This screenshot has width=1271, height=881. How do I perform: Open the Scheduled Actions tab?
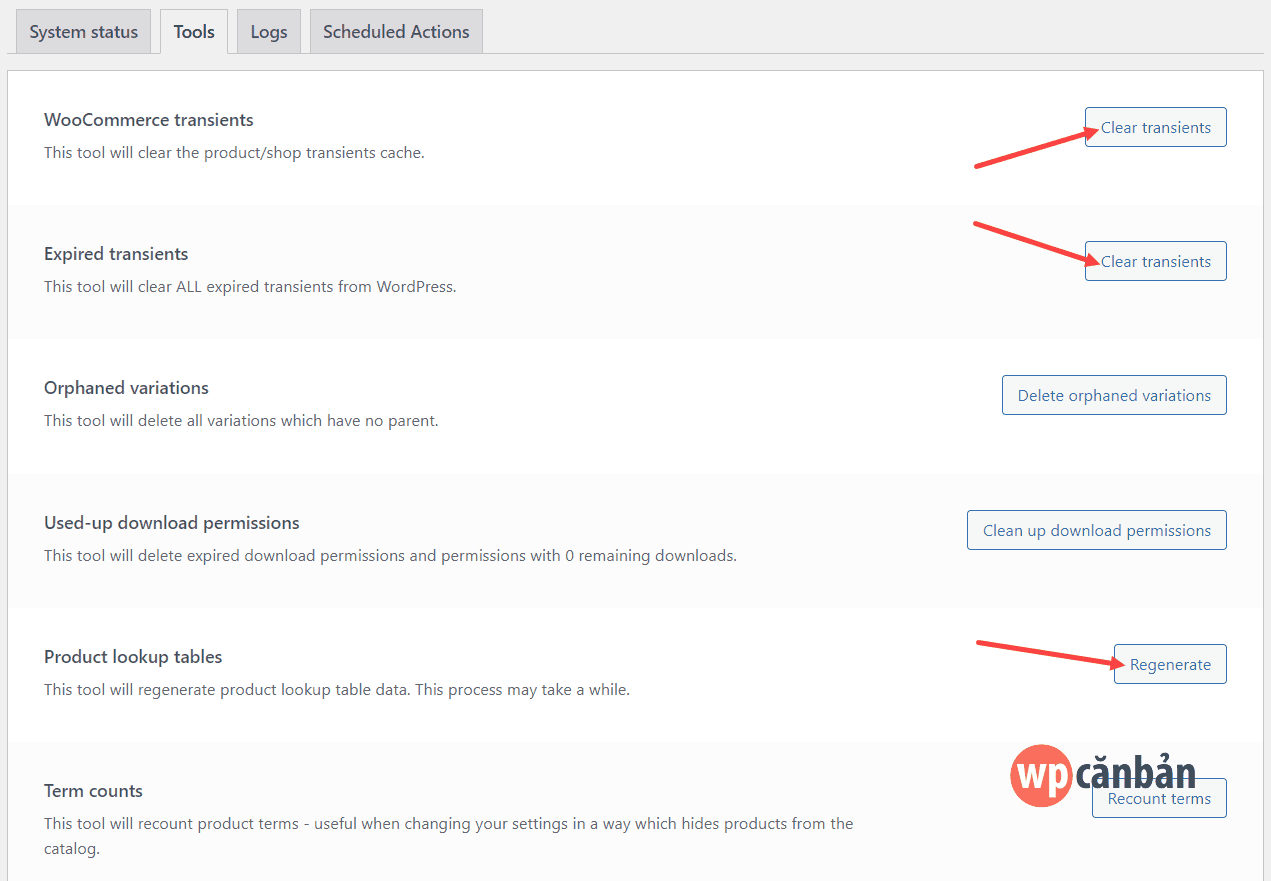(x=395, y=31)
